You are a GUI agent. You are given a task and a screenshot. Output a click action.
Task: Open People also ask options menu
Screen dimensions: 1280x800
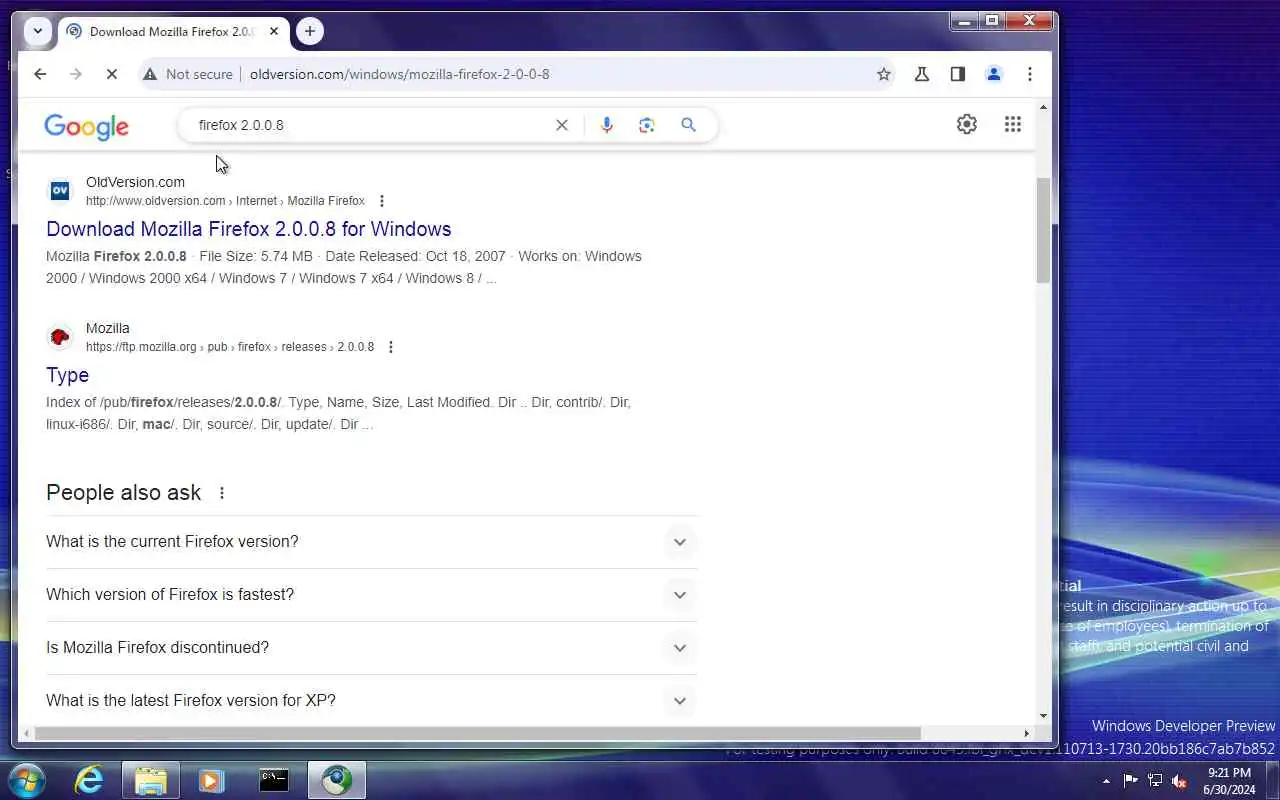click(222, 493)
